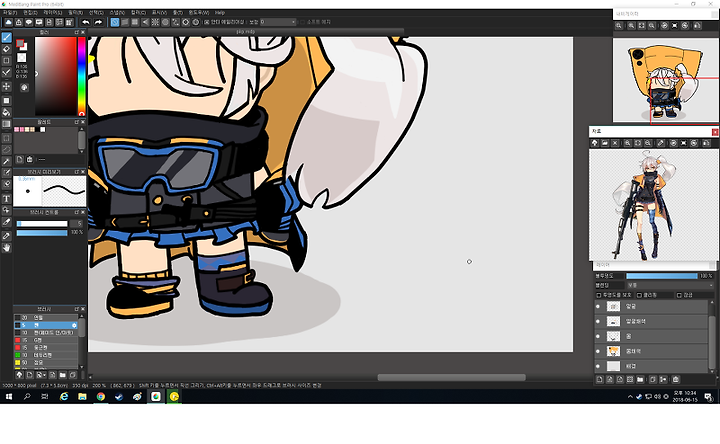
Task: Undock the brush preview panel
Action: [x=77, y=172]
